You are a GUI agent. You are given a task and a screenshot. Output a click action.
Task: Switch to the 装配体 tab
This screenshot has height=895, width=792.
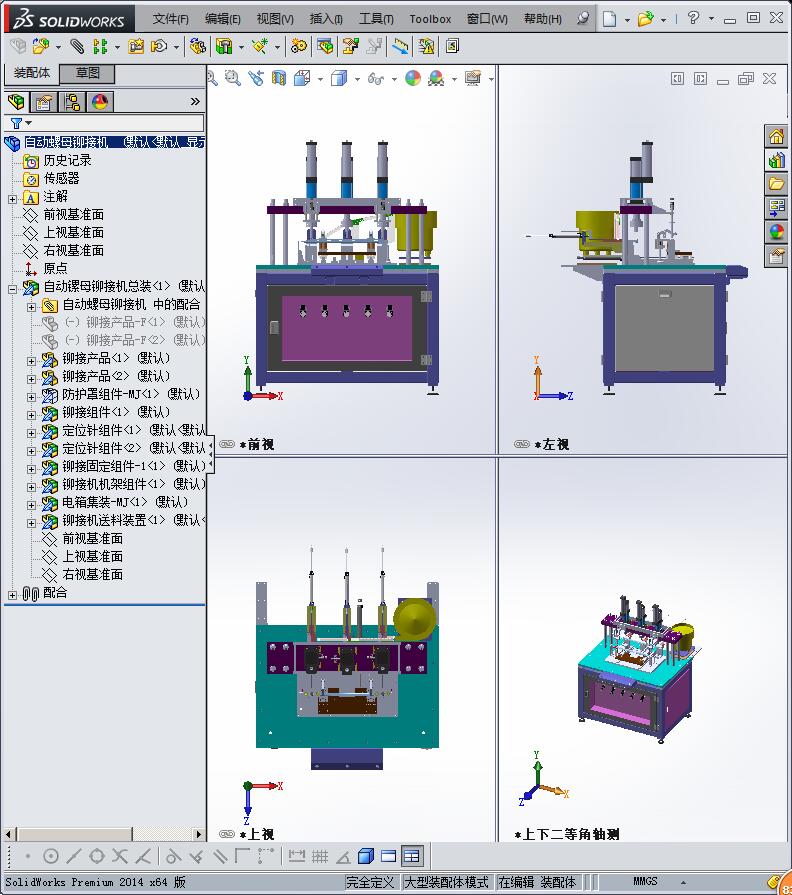[32, 73]
